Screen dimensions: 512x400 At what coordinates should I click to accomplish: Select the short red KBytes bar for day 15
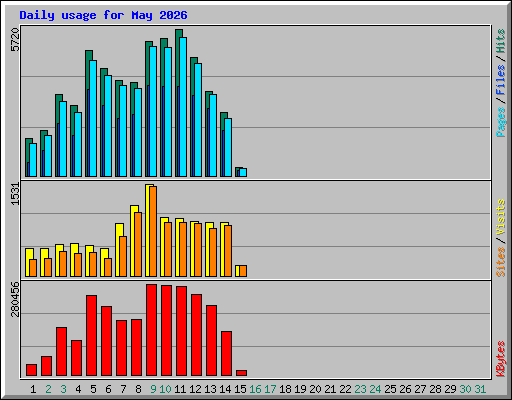tap(242, 373)
